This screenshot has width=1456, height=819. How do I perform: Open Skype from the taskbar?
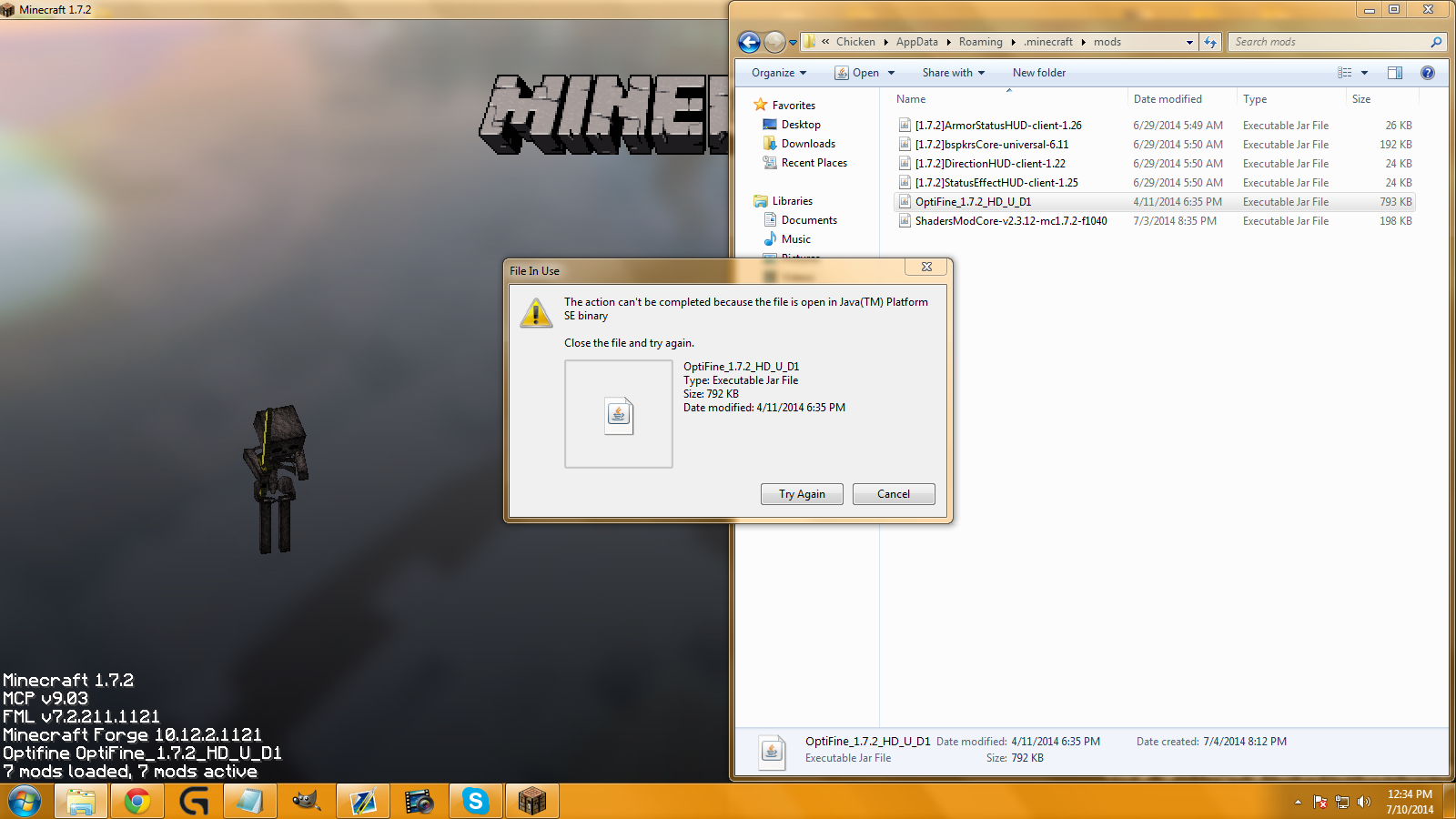click(x=476, y=801)
